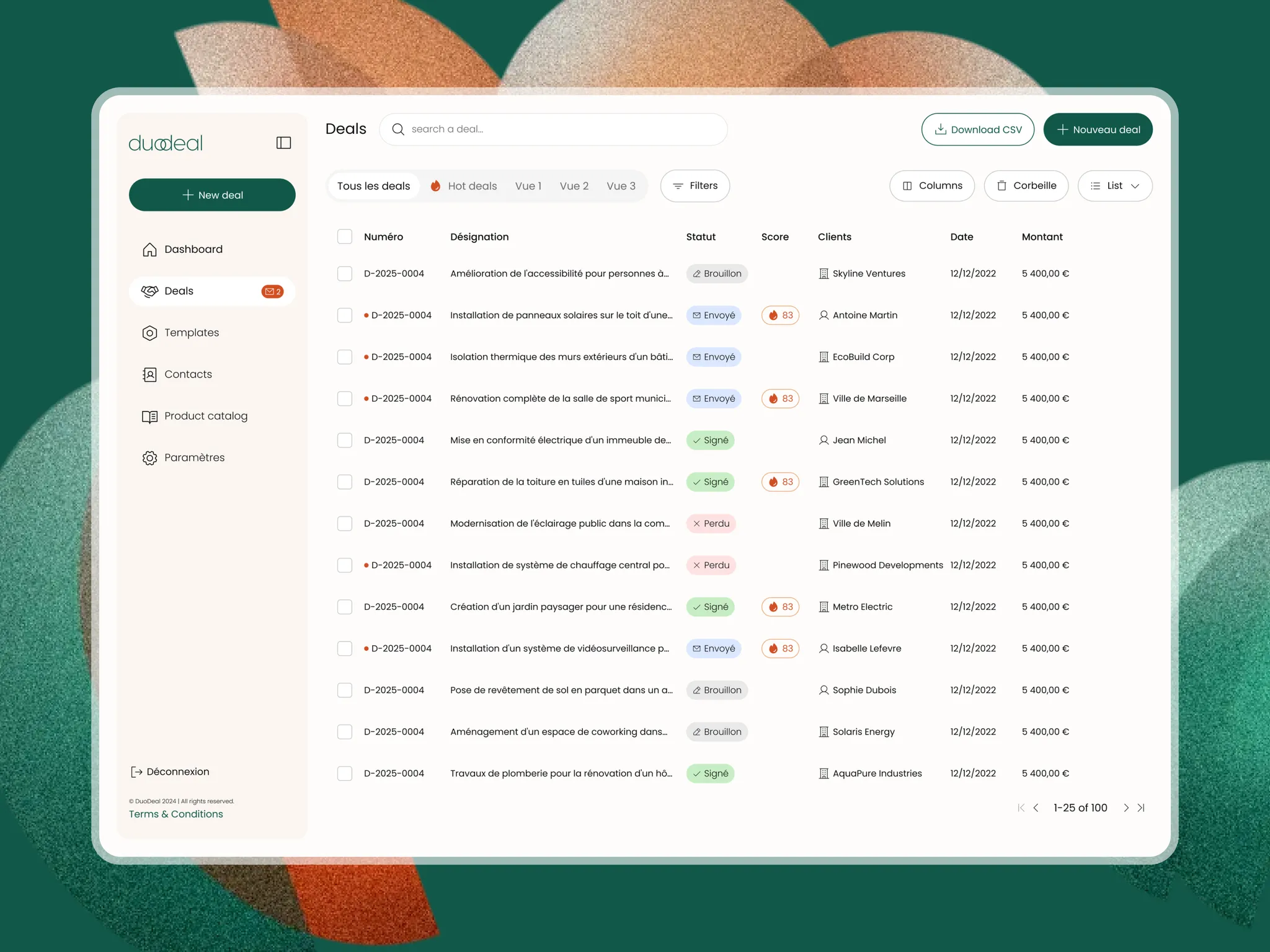Viewport: 1270px width, 952px height.
Task: Select checkbox for Antoine Martin deal
Action: tap(345, 315)
